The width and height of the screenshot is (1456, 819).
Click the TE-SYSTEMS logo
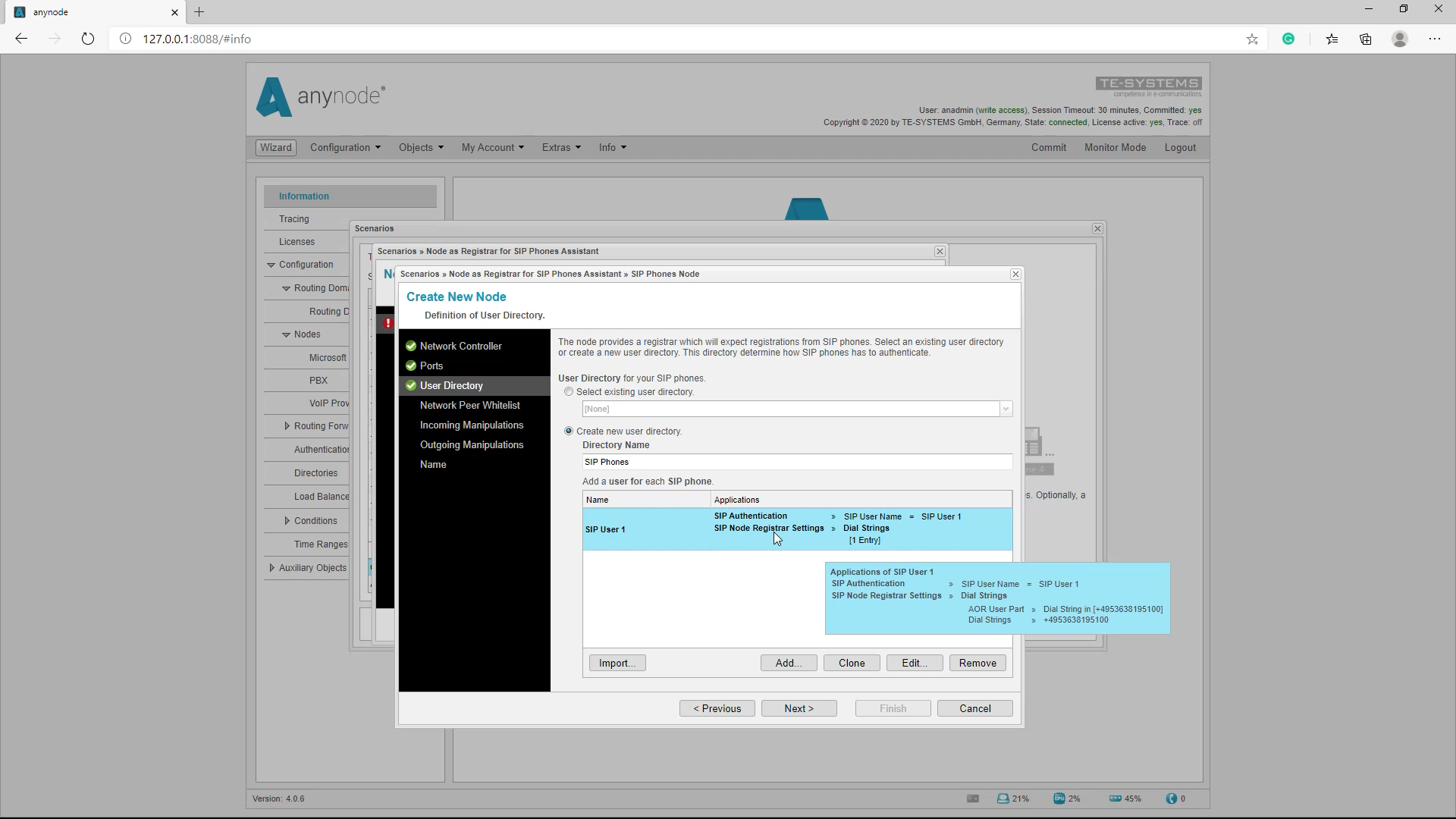click(1148, 86)
